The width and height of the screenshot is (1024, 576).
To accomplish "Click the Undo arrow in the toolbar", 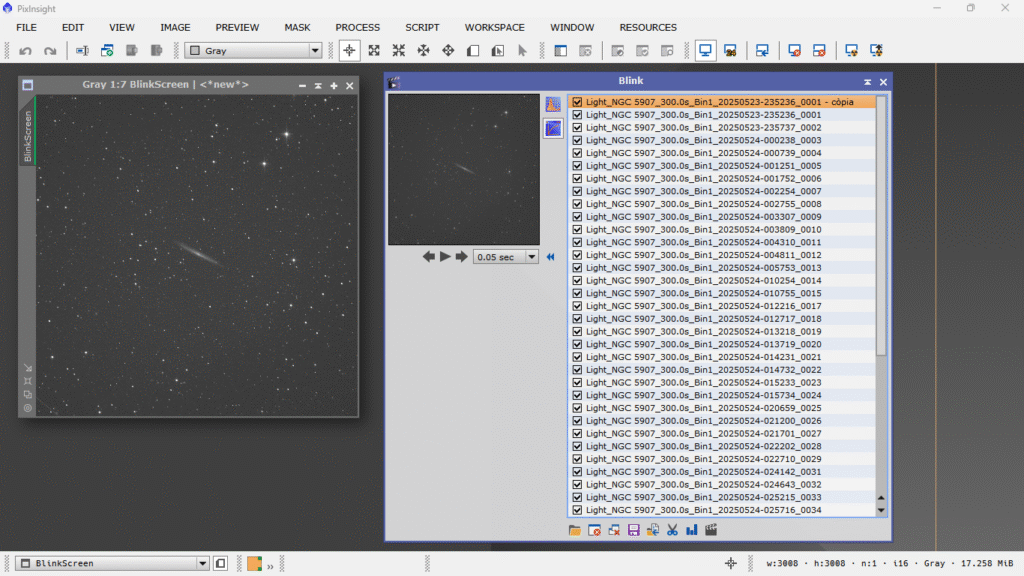I will (x=26, y=50).
